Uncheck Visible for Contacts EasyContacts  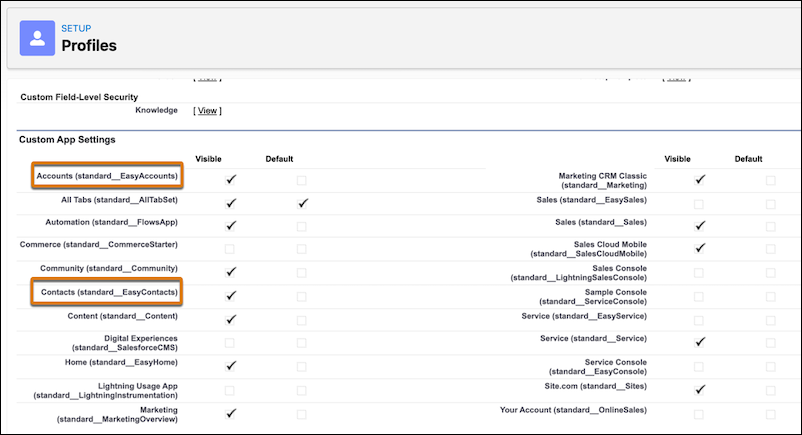click(231, 296)
